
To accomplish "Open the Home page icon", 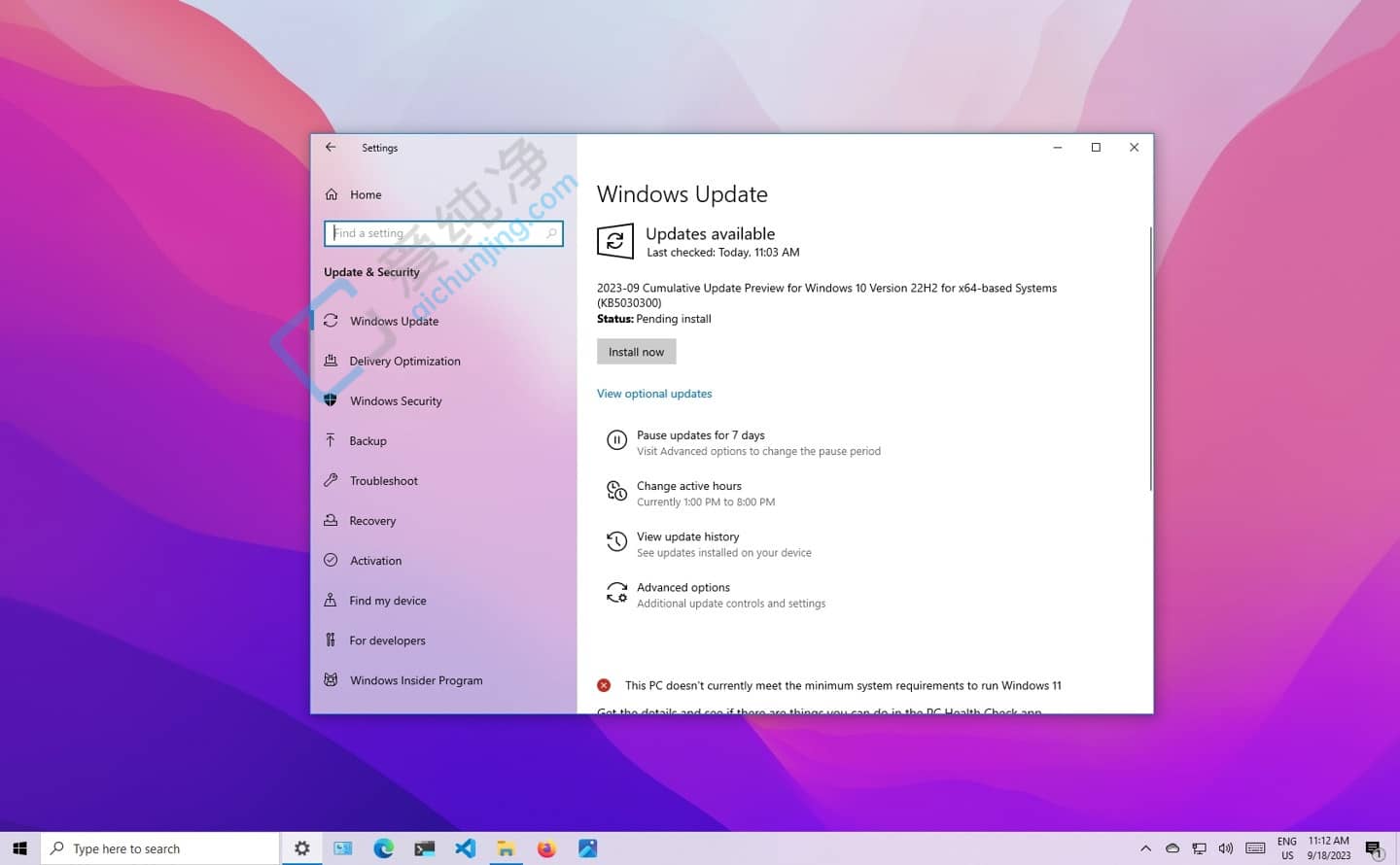I will point(332,194).
